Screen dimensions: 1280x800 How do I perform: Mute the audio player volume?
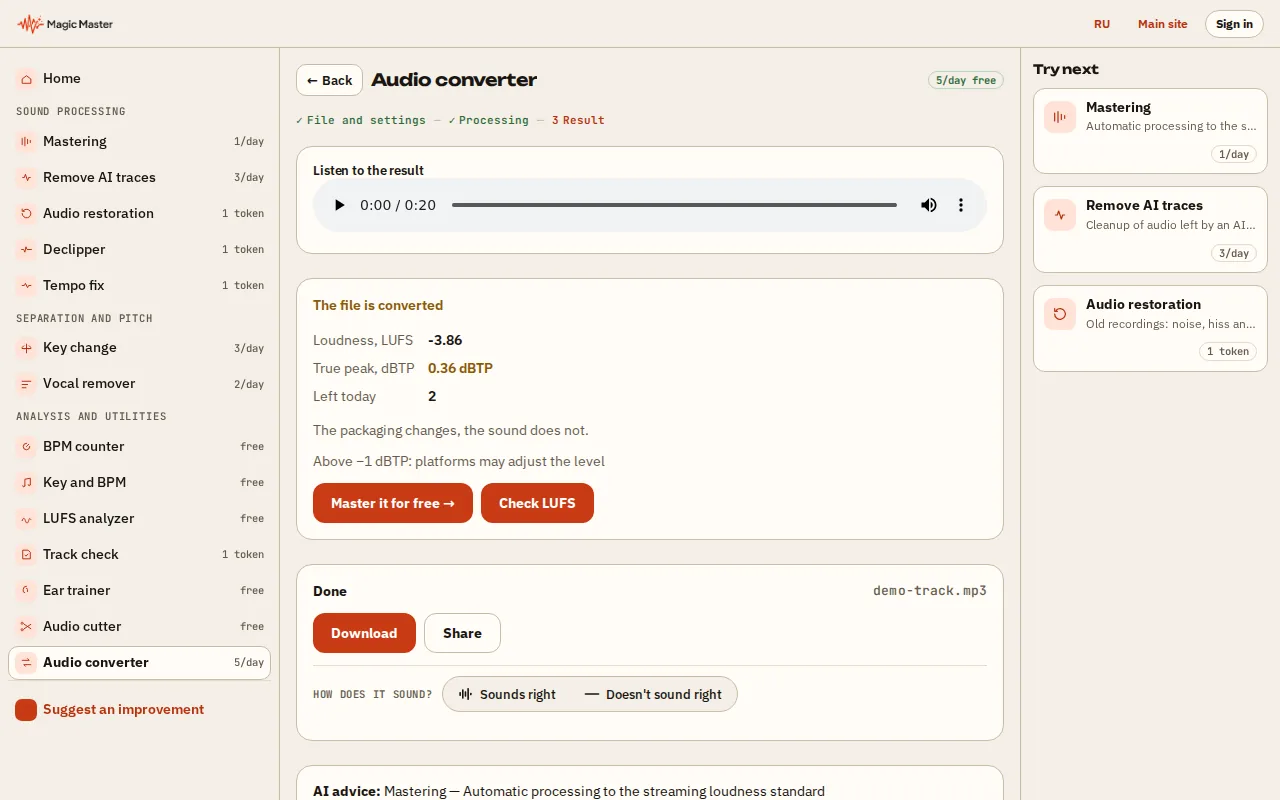(929, 205)
